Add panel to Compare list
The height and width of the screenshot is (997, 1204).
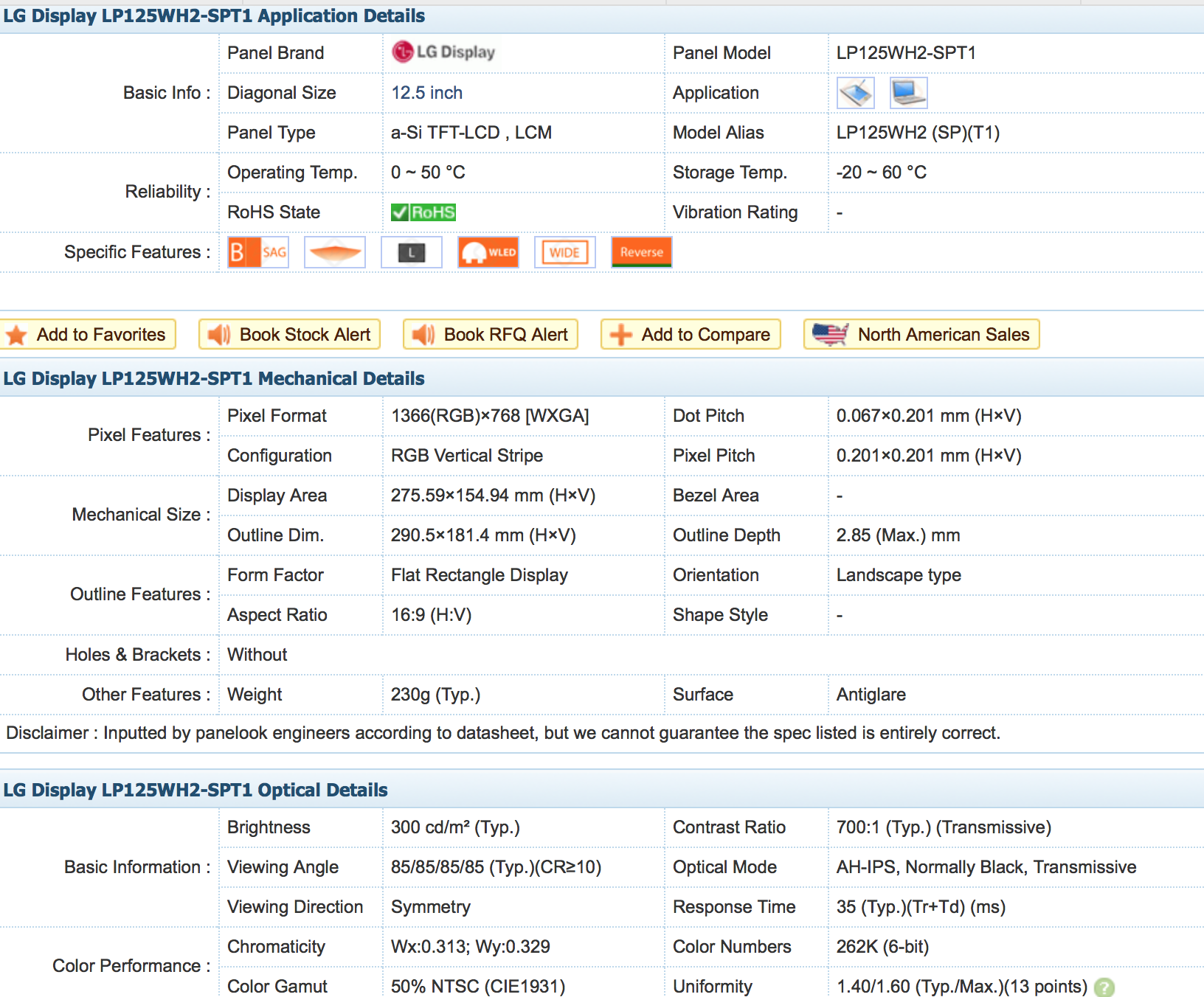click(691, 334)
